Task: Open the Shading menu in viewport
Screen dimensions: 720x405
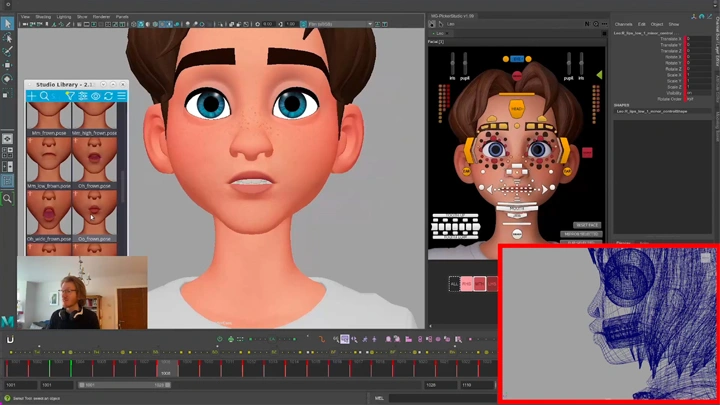Action: (43, 16)
